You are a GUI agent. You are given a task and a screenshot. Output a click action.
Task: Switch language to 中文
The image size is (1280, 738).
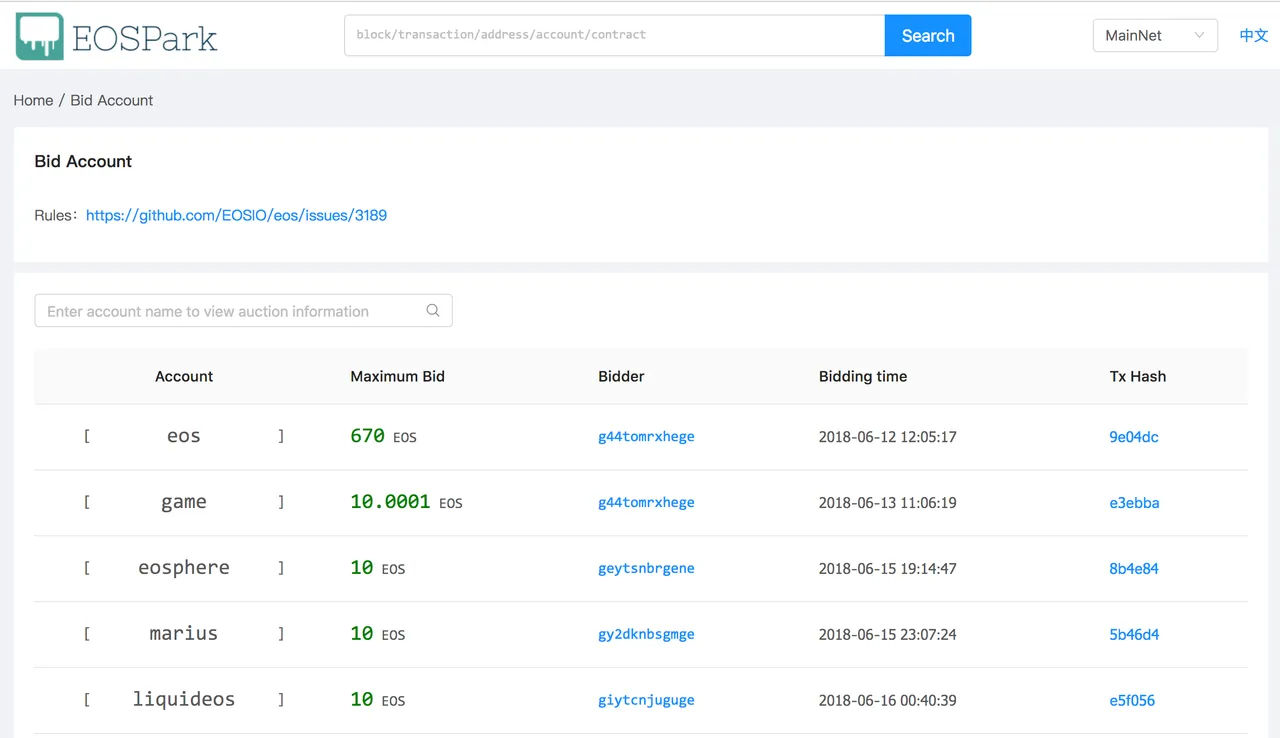point(1254,36)
